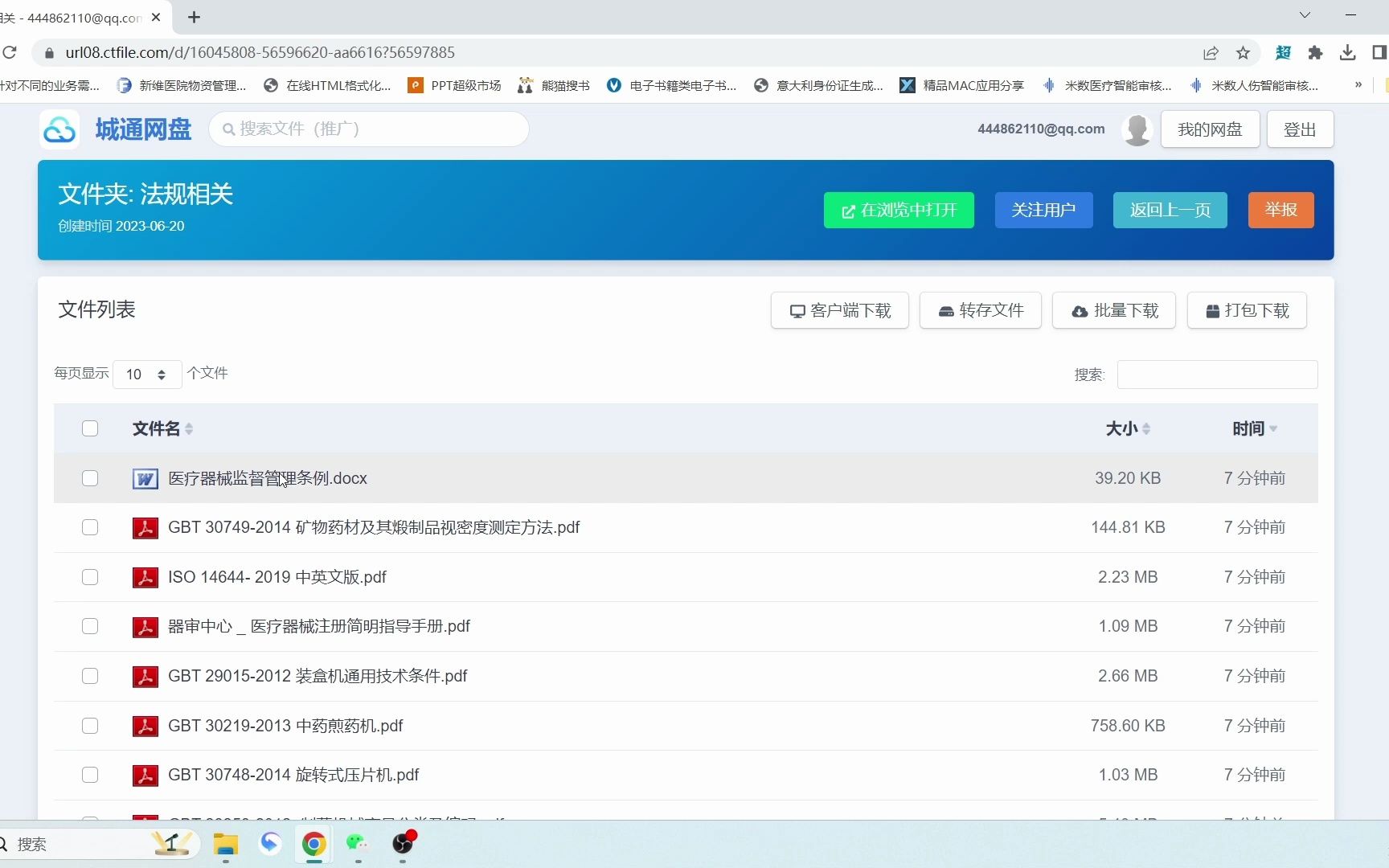Close the current browser tab
The image size is (1389, 868).
click(156, 17)
